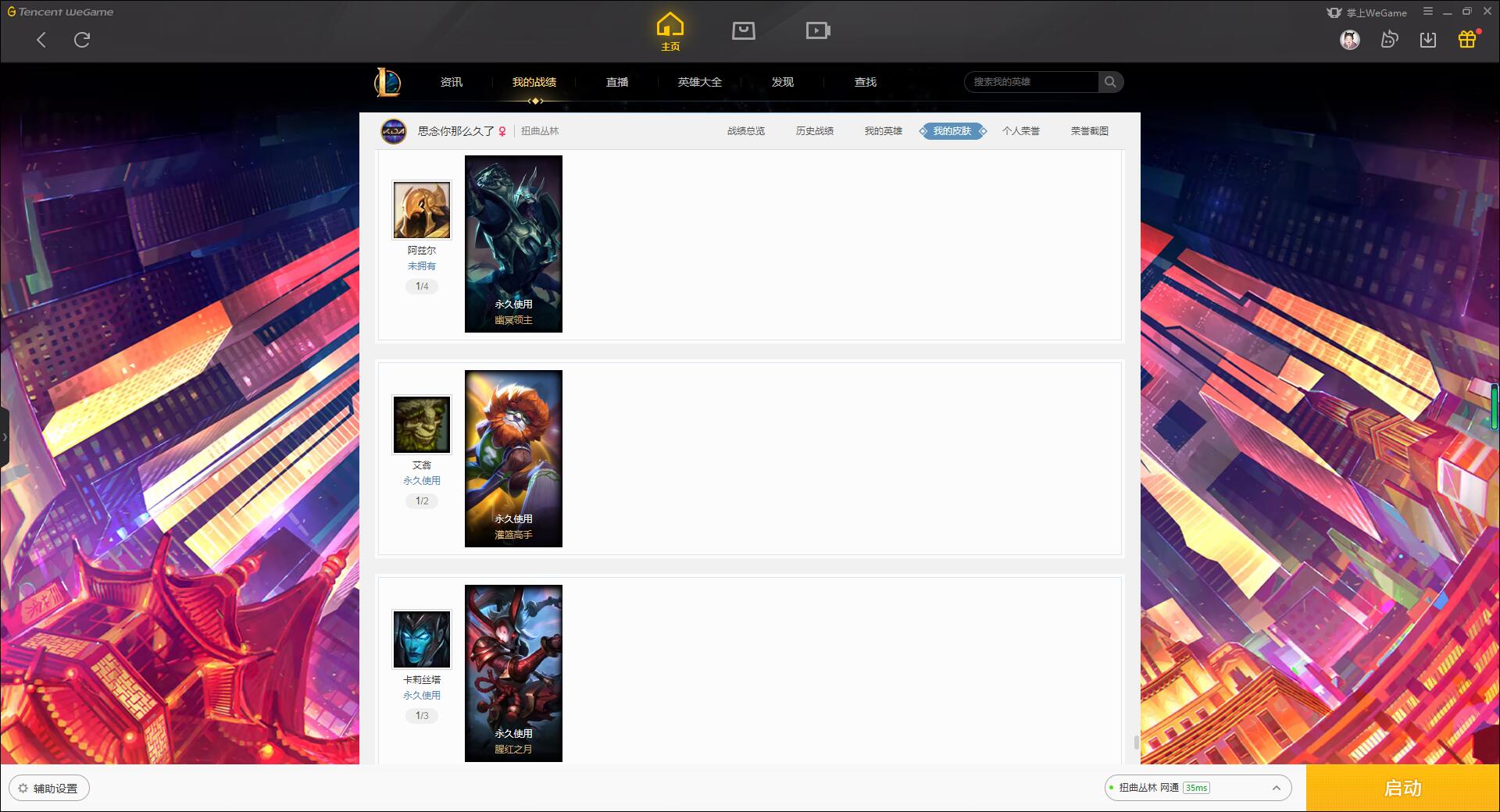Click the 1/2 skin count badge
The width and height of the screenshot is (1500, 812).
422,501
